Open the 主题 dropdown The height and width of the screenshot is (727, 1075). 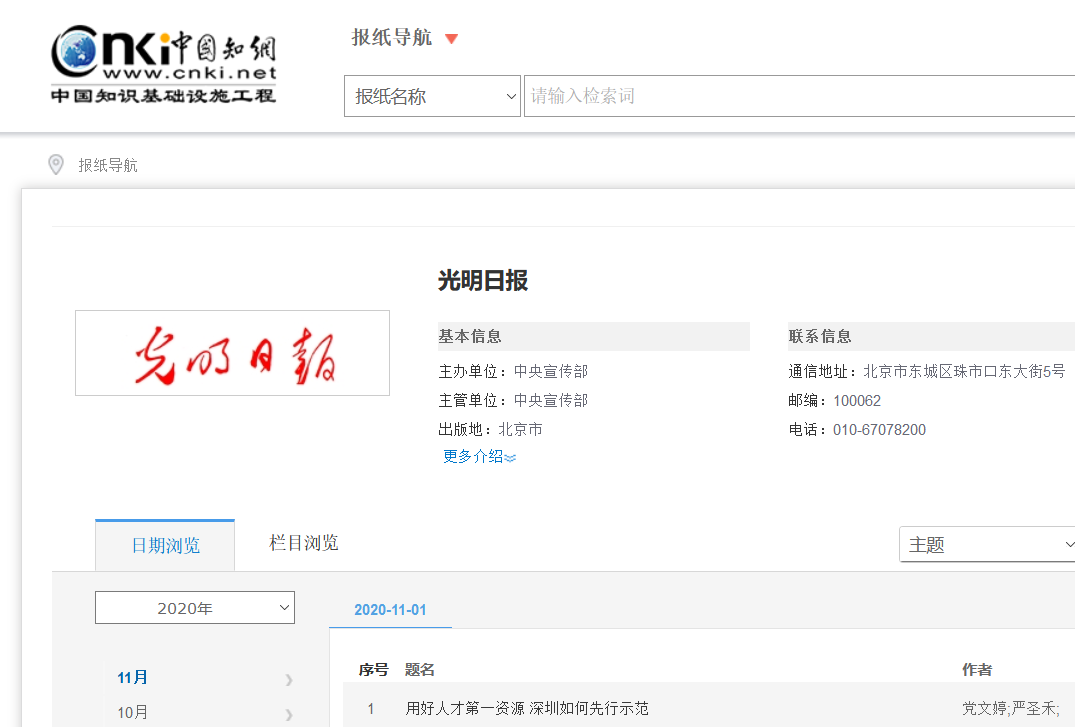pos(987,545)
